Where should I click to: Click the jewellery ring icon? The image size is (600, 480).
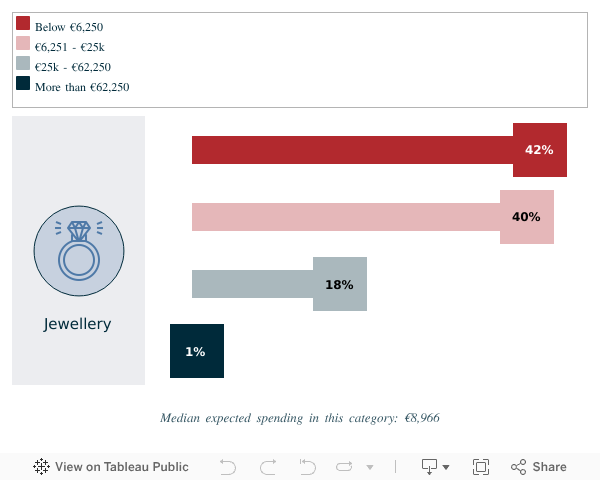pyautogui.click(x=79, y=250)
